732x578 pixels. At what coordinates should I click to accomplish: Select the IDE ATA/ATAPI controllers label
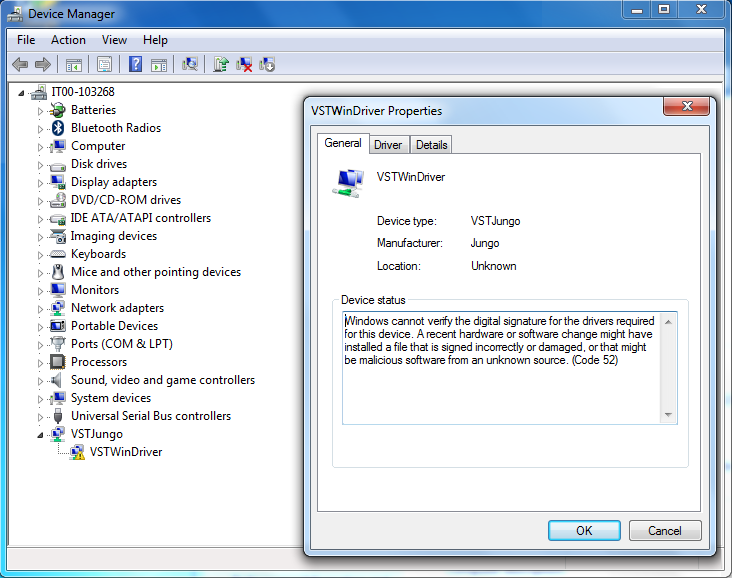[x=141, y=218]
